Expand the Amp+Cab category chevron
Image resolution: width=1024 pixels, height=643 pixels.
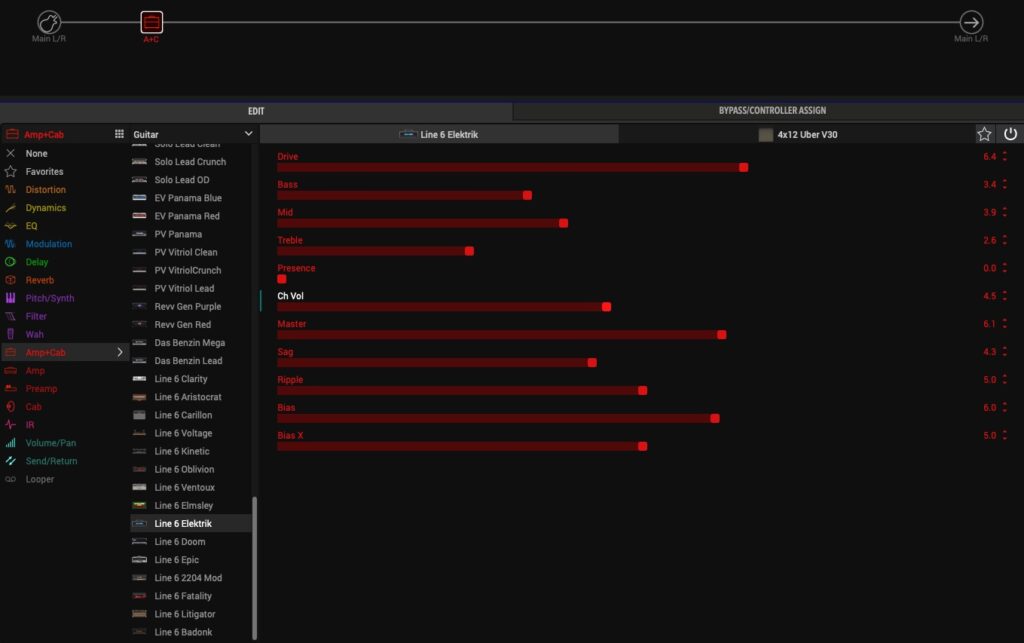click(120, 352)
